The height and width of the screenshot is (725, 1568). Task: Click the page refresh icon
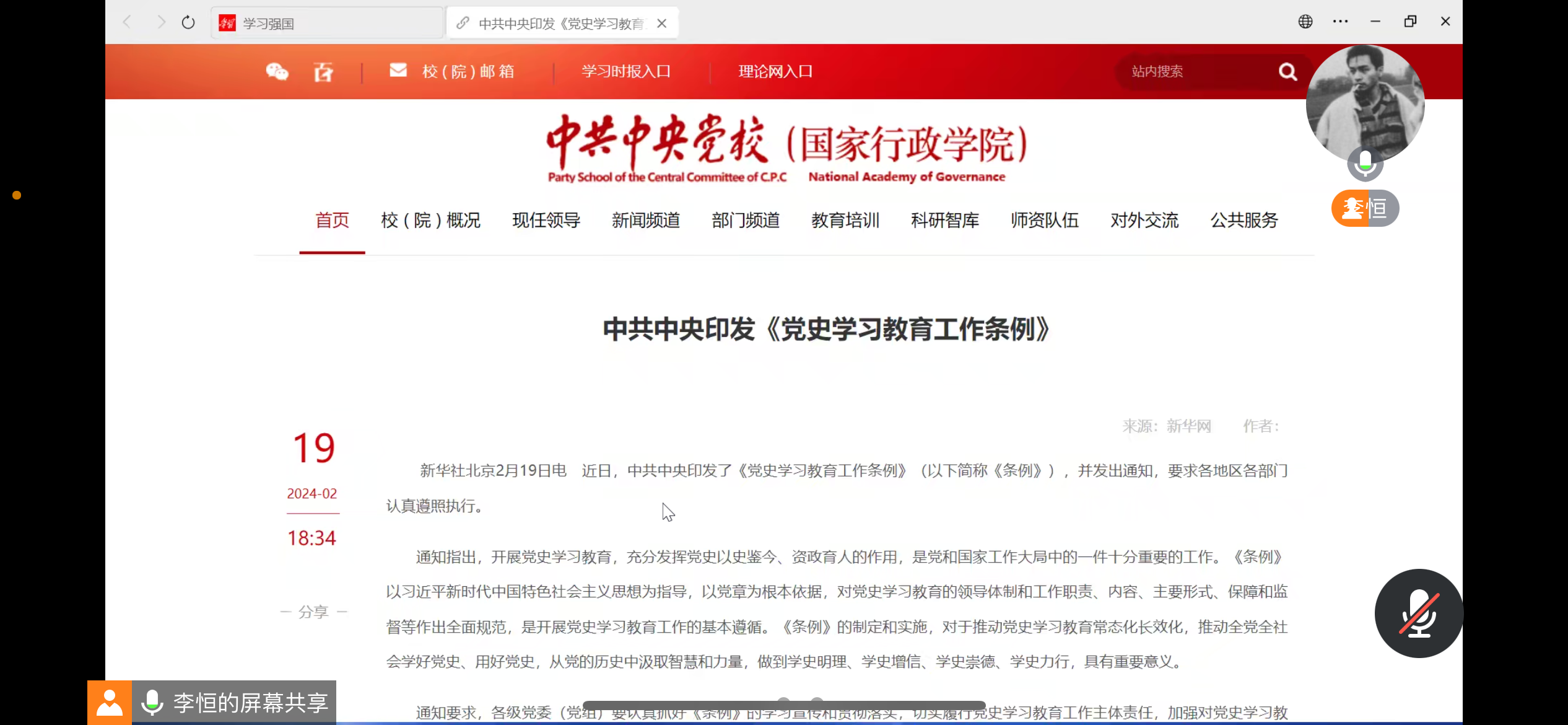[188, 22]
